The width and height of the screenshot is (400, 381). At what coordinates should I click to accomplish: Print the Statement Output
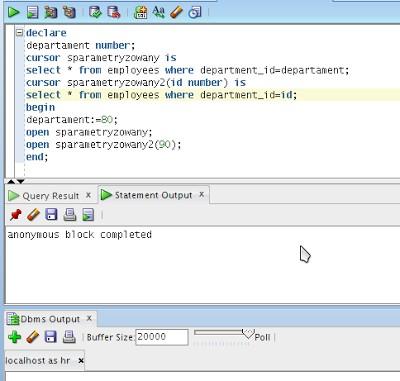point(70,215)
